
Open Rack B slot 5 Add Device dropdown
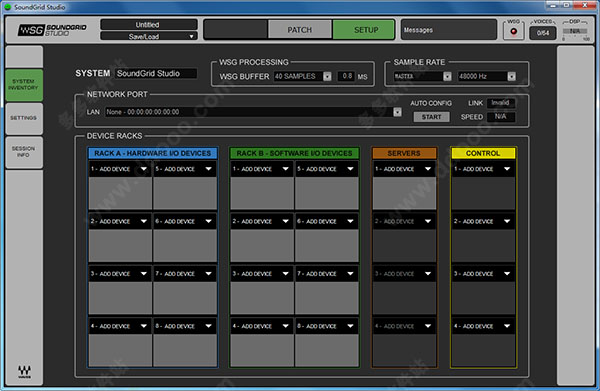[326, 169]
